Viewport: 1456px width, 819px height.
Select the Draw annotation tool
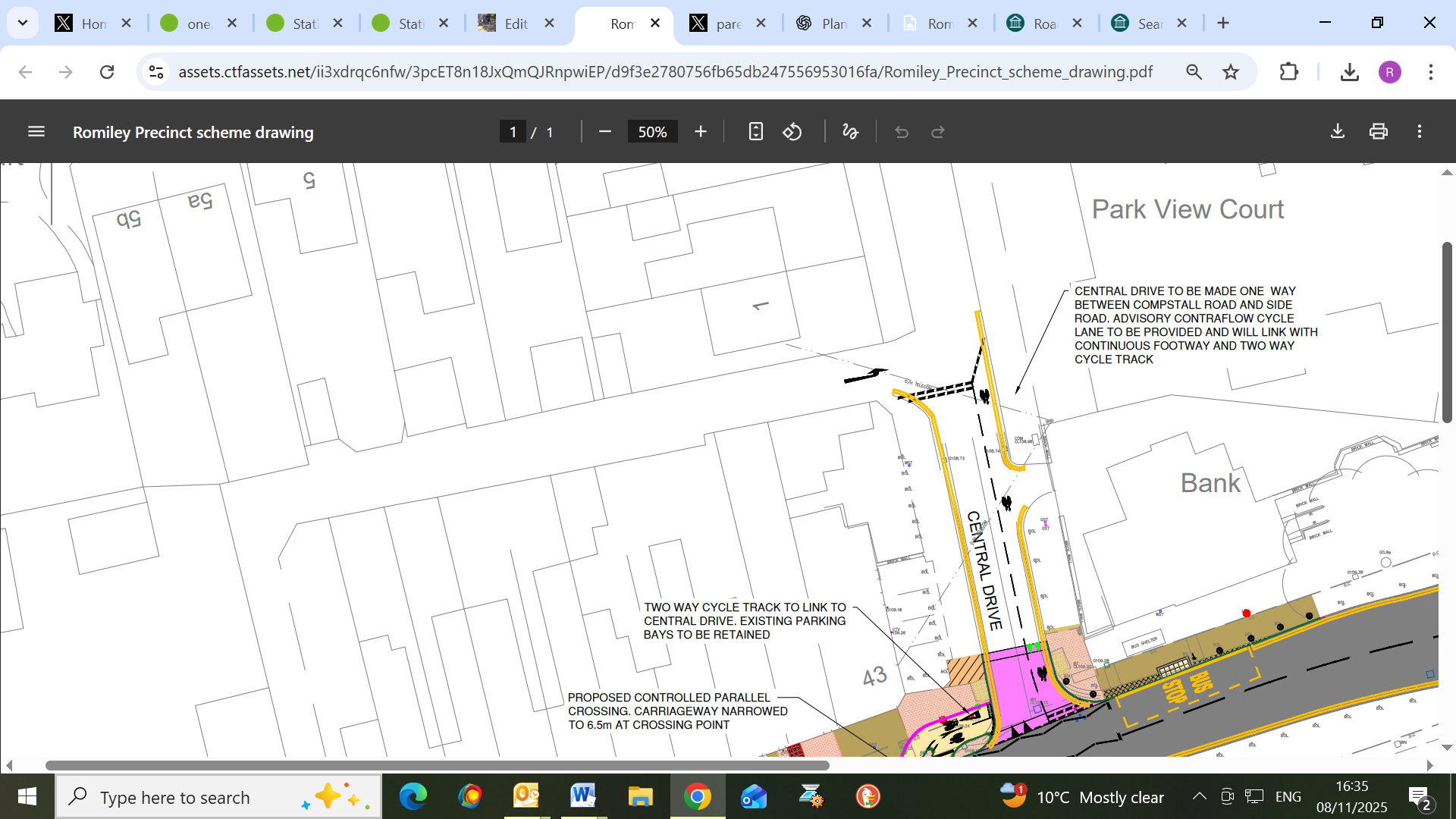(x=850, y=132)
